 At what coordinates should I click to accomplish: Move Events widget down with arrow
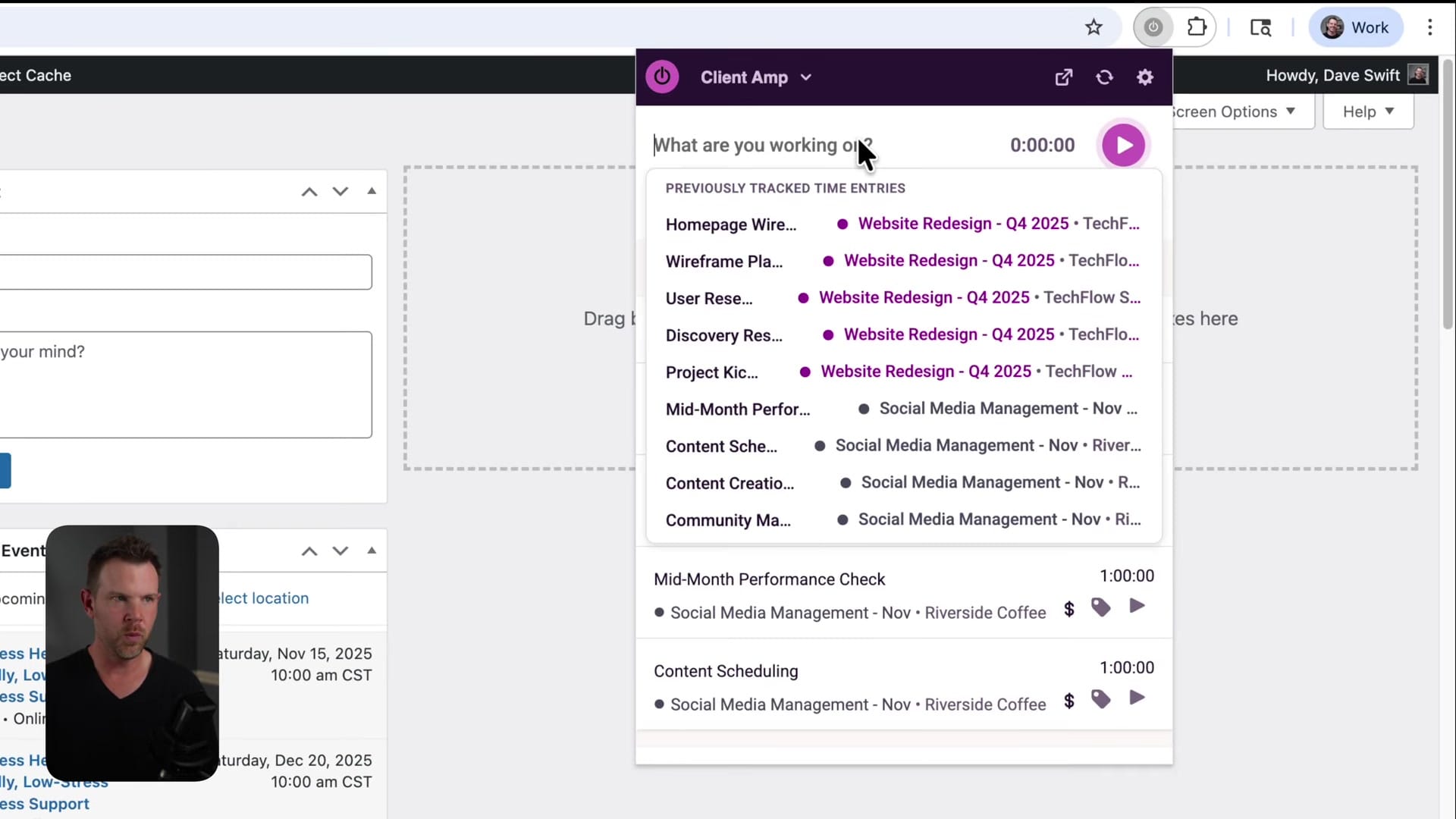340,551
